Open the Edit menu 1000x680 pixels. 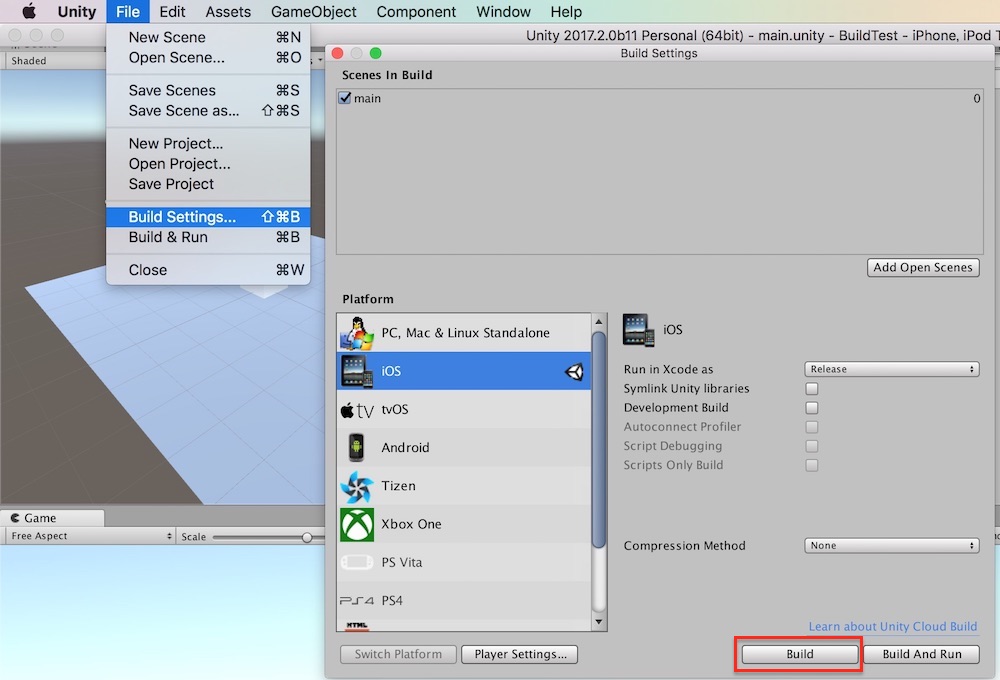172,11
